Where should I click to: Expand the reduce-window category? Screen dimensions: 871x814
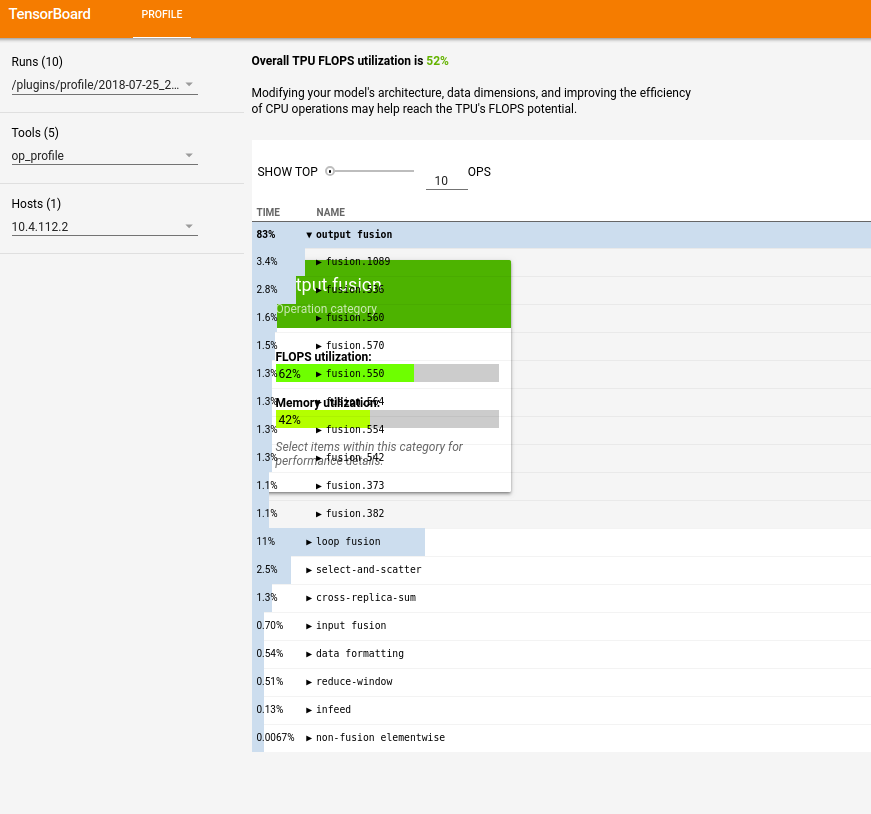pyautogui.click(x=309, y=681)
